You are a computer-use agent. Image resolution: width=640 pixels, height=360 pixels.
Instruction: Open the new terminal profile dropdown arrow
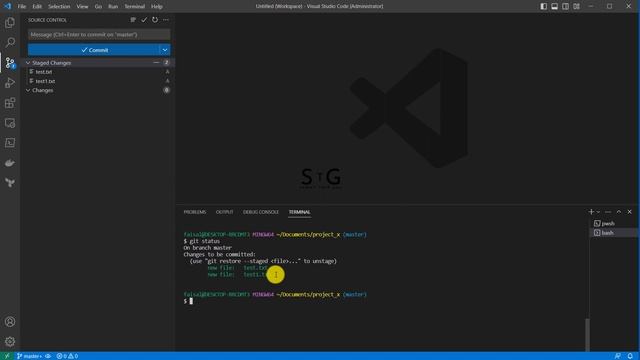point(598,212)
